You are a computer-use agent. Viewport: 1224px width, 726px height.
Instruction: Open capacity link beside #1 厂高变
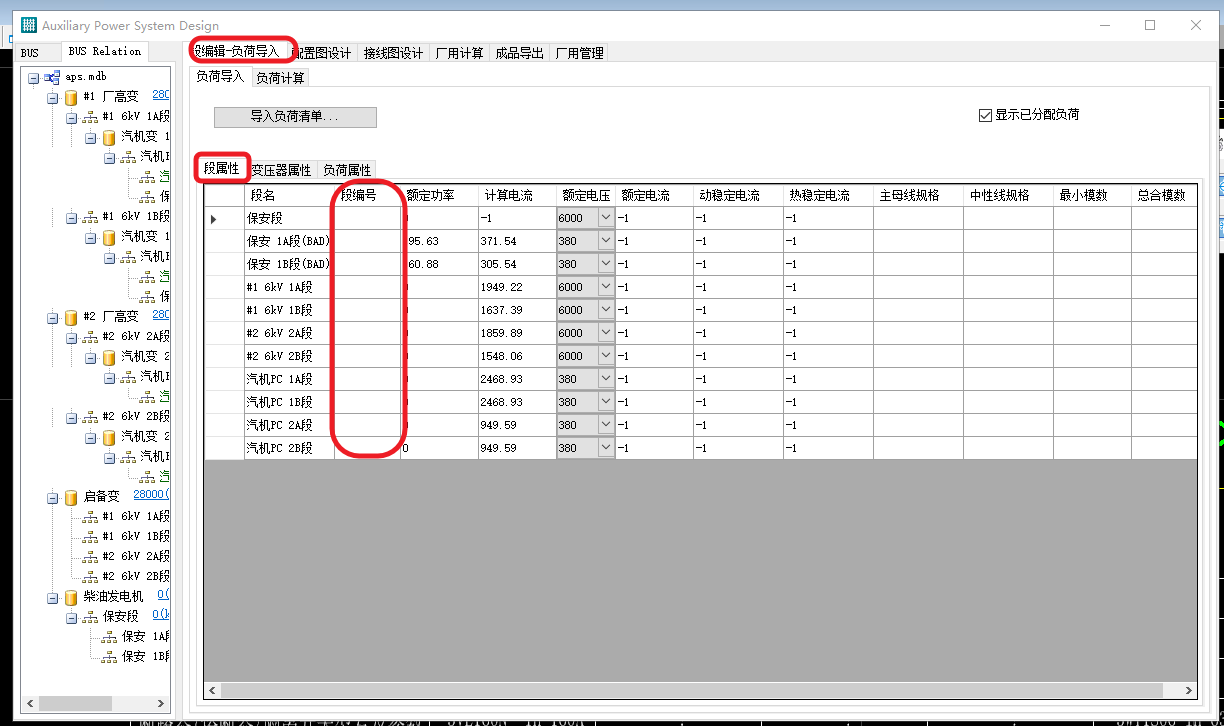(x=161, y=96)
